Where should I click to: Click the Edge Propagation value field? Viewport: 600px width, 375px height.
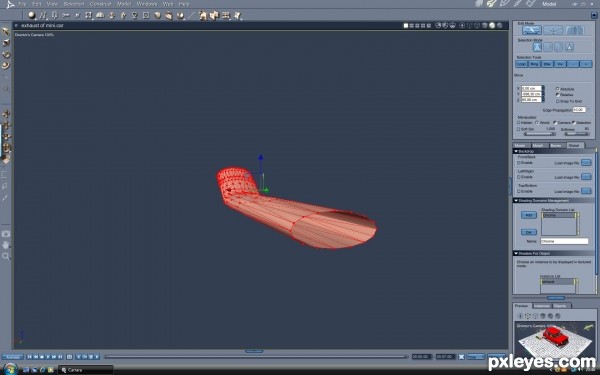pos(579,110)
